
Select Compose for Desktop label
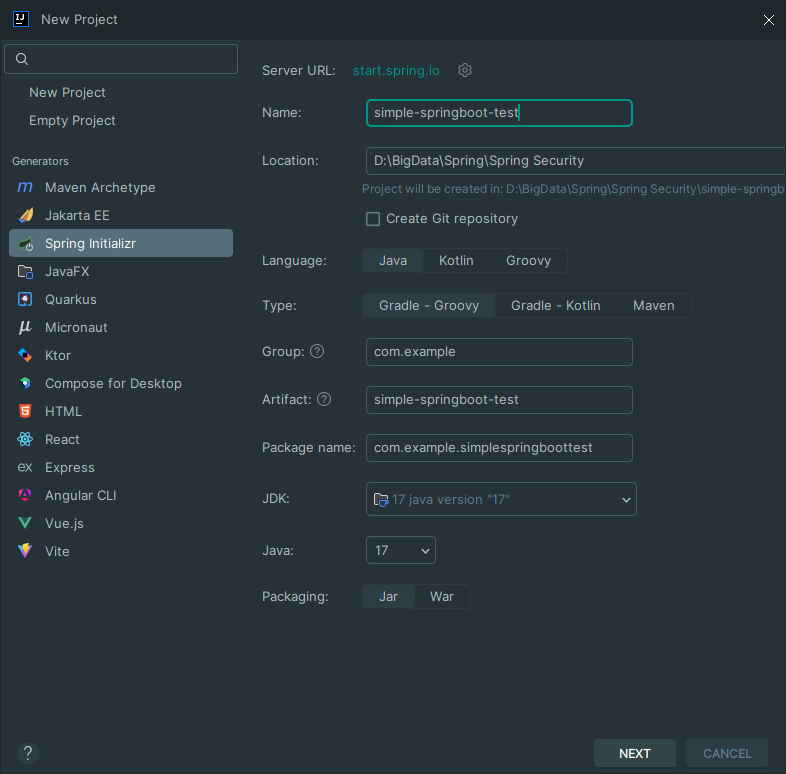(113, 383)
